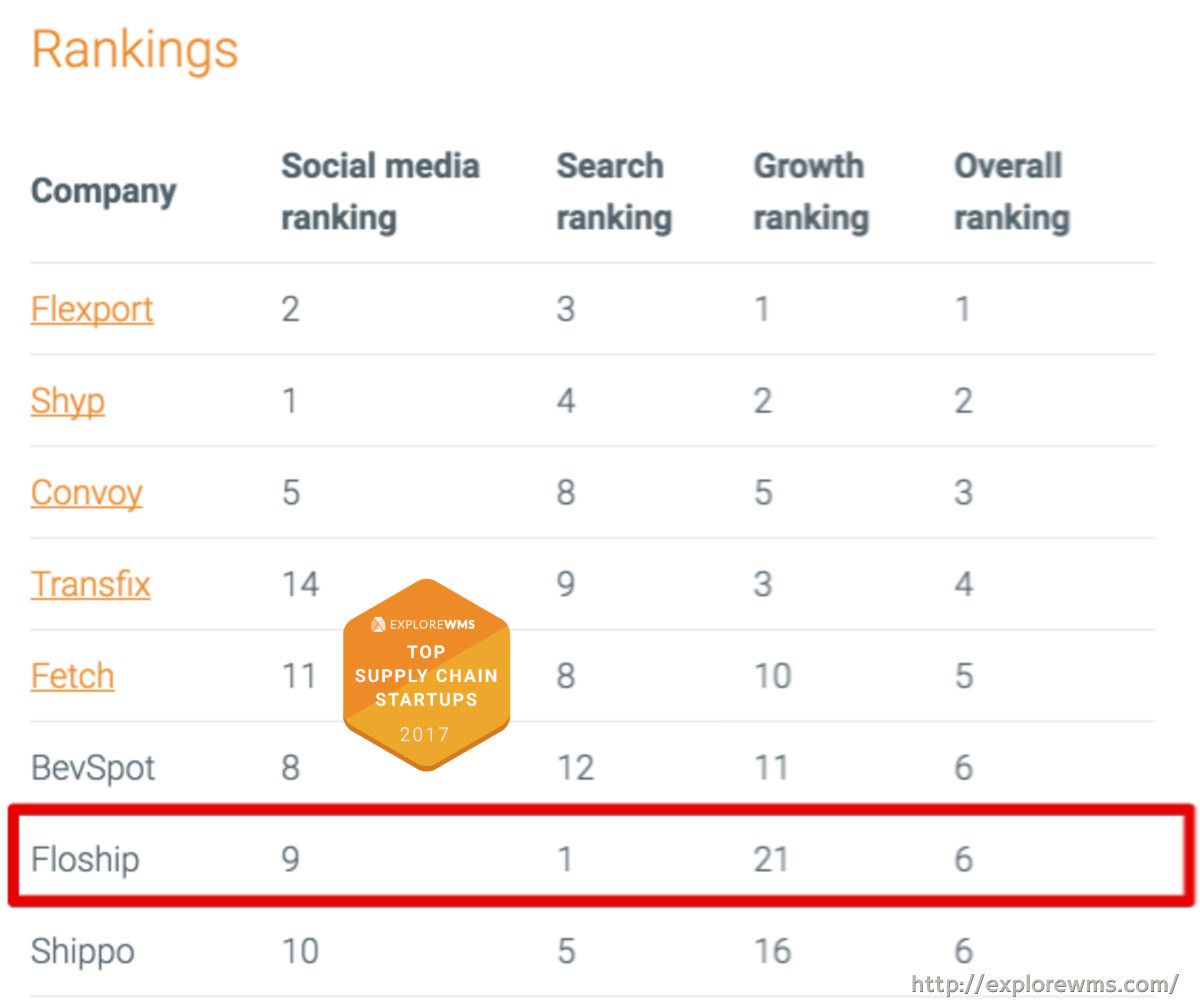The image size is (1200, 1000).
Task: Click Transfix's social media ranking 14
Action: [x=300, y=584]
